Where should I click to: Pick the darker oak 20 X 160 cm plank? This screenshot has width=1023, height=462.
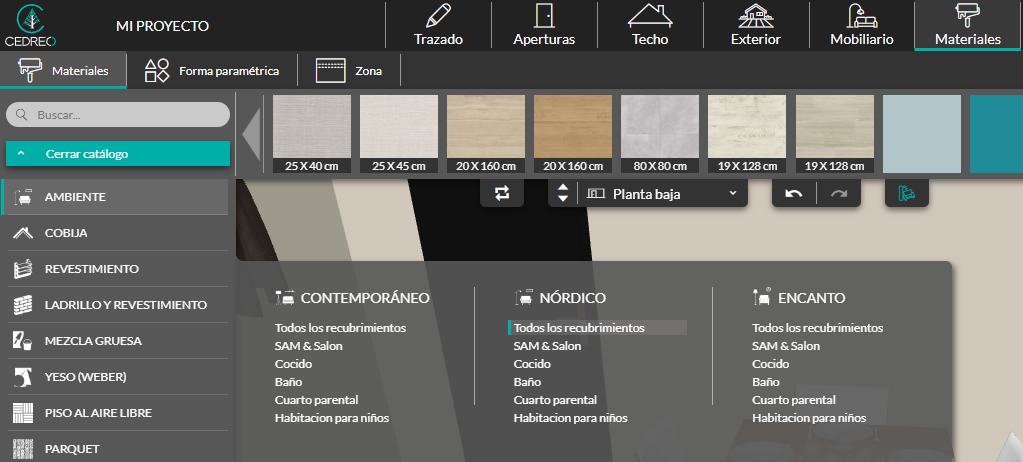[x=573, y=134]
